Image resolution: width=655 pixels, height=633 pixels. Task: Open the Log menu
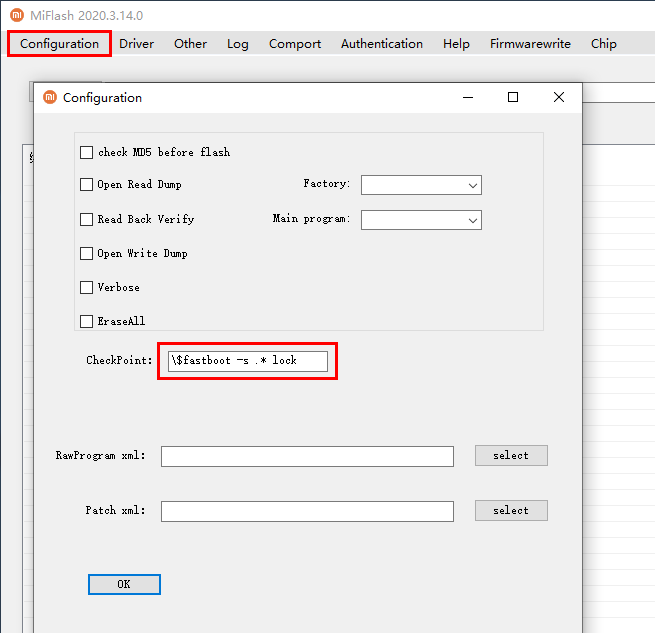[x=238, y=43]
